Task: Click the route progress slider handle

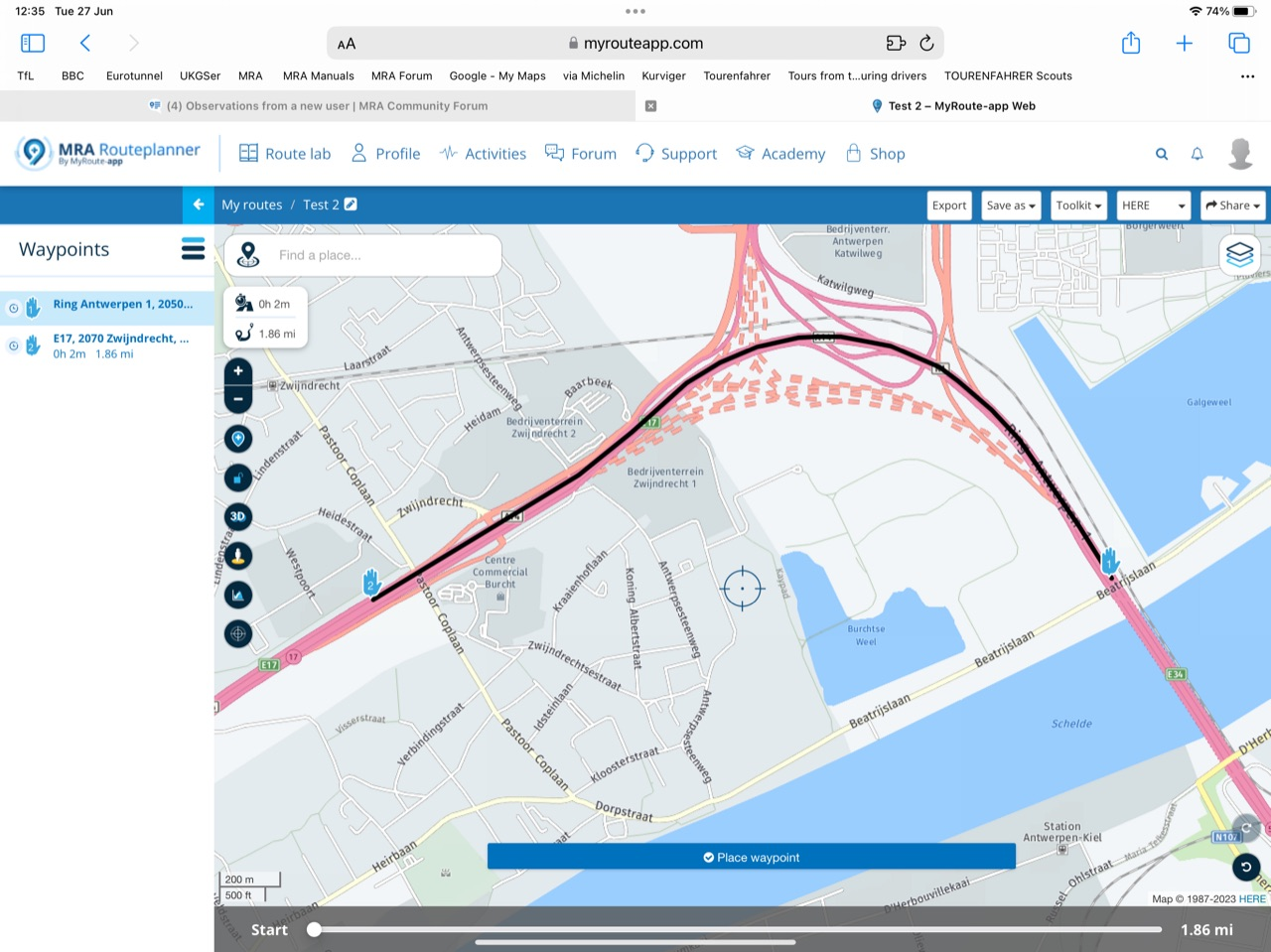Action: tap(314, 930)
